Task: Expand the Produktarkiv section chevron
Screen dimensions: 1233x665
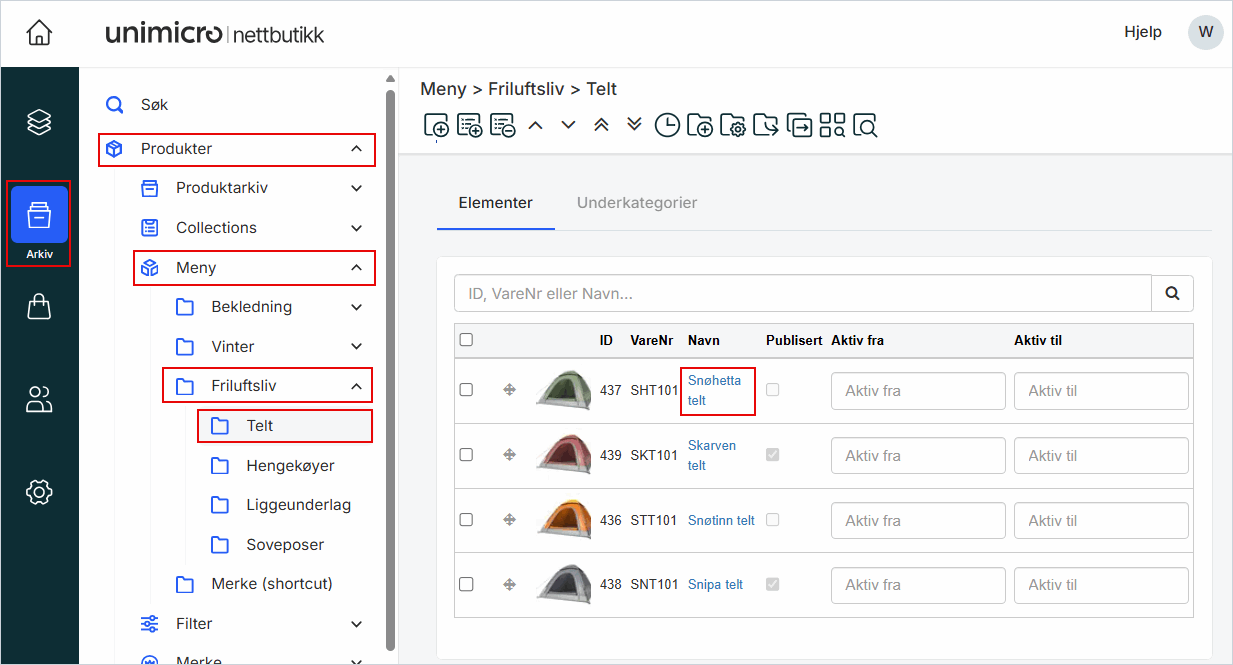Action: click(356, 188)
